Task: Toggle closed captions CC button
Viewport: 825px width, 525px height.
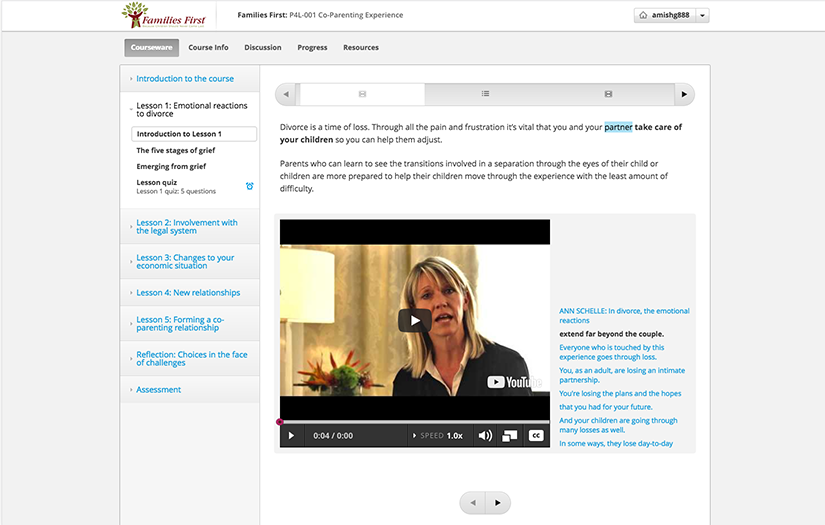Action: (x=536, y=436)
